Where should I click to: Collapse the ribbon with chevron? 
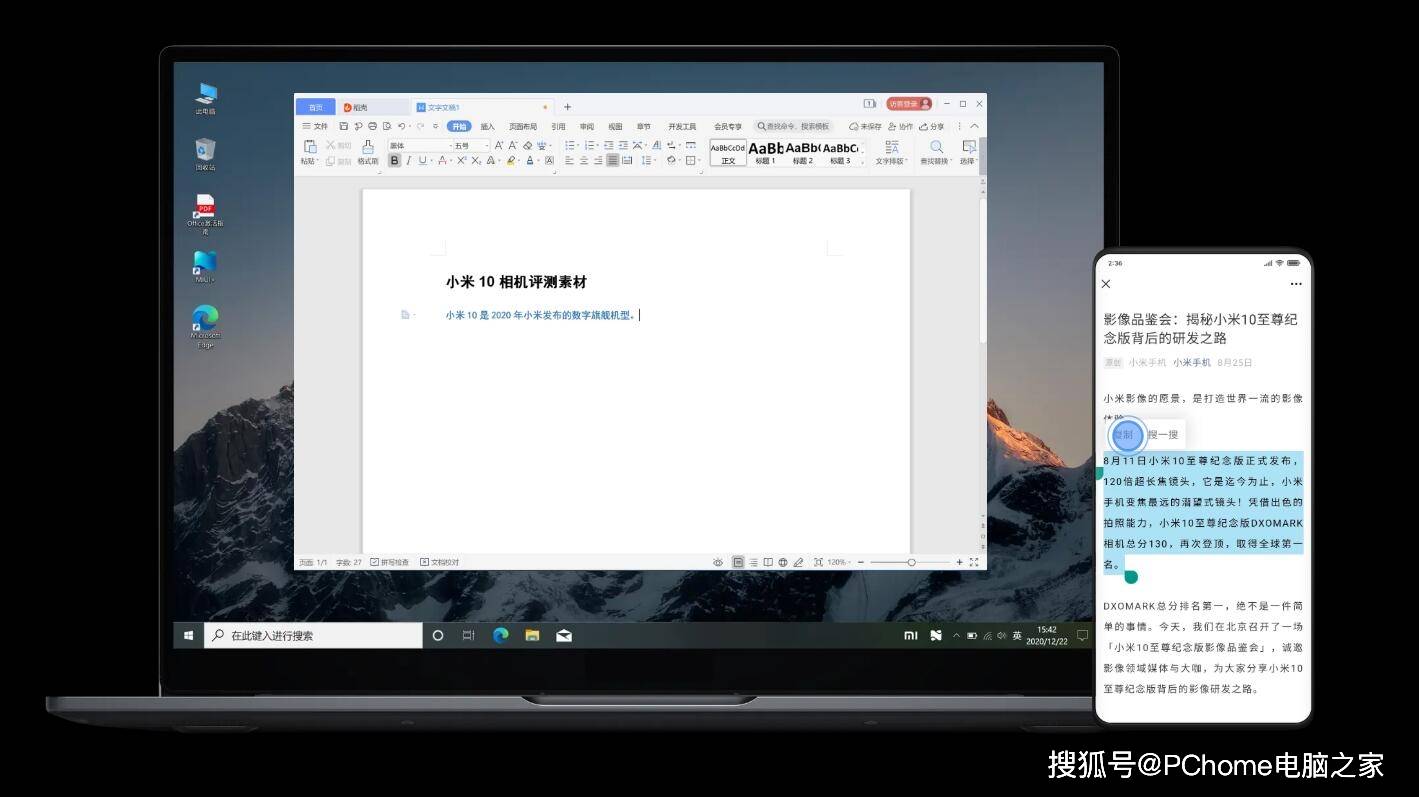975,126
